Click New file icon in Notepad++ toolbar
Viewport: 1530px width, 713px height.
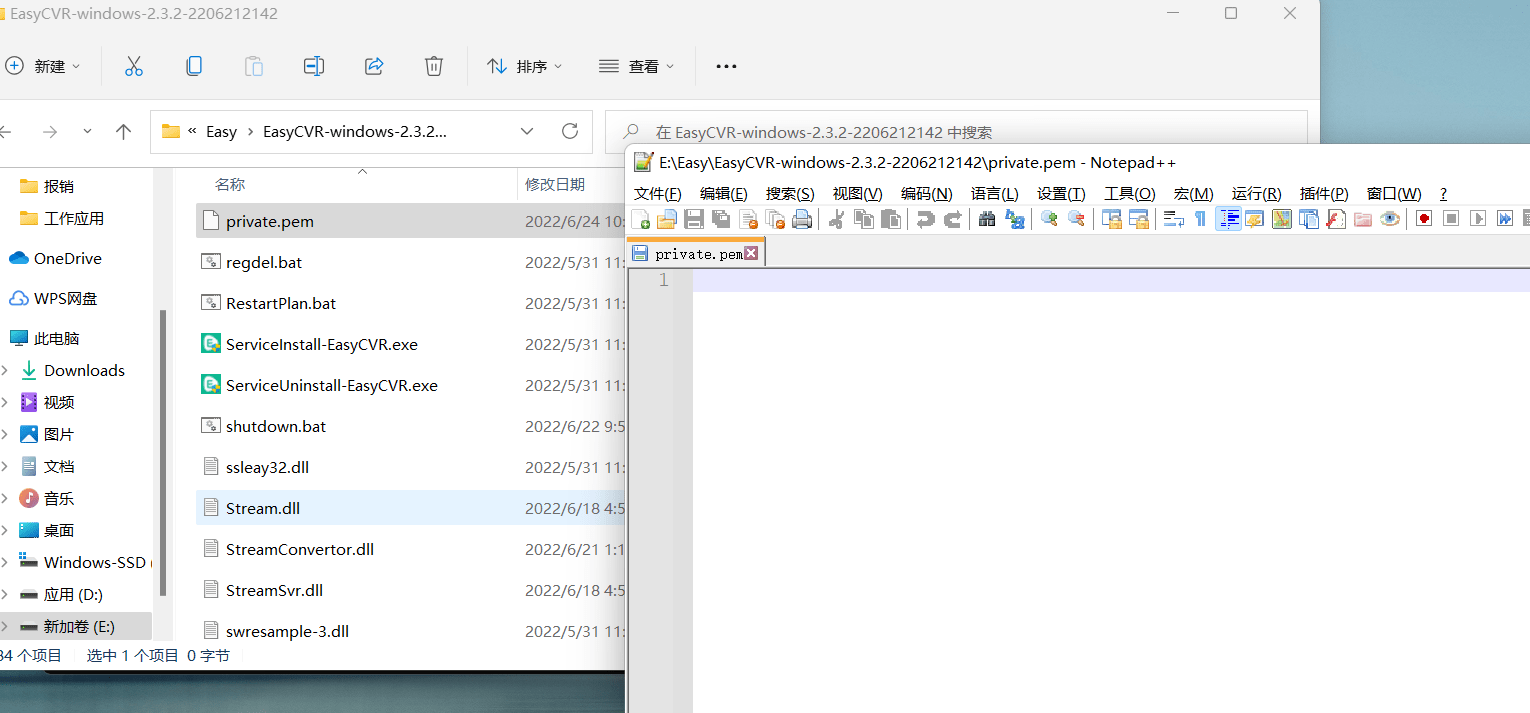(640, 219)
